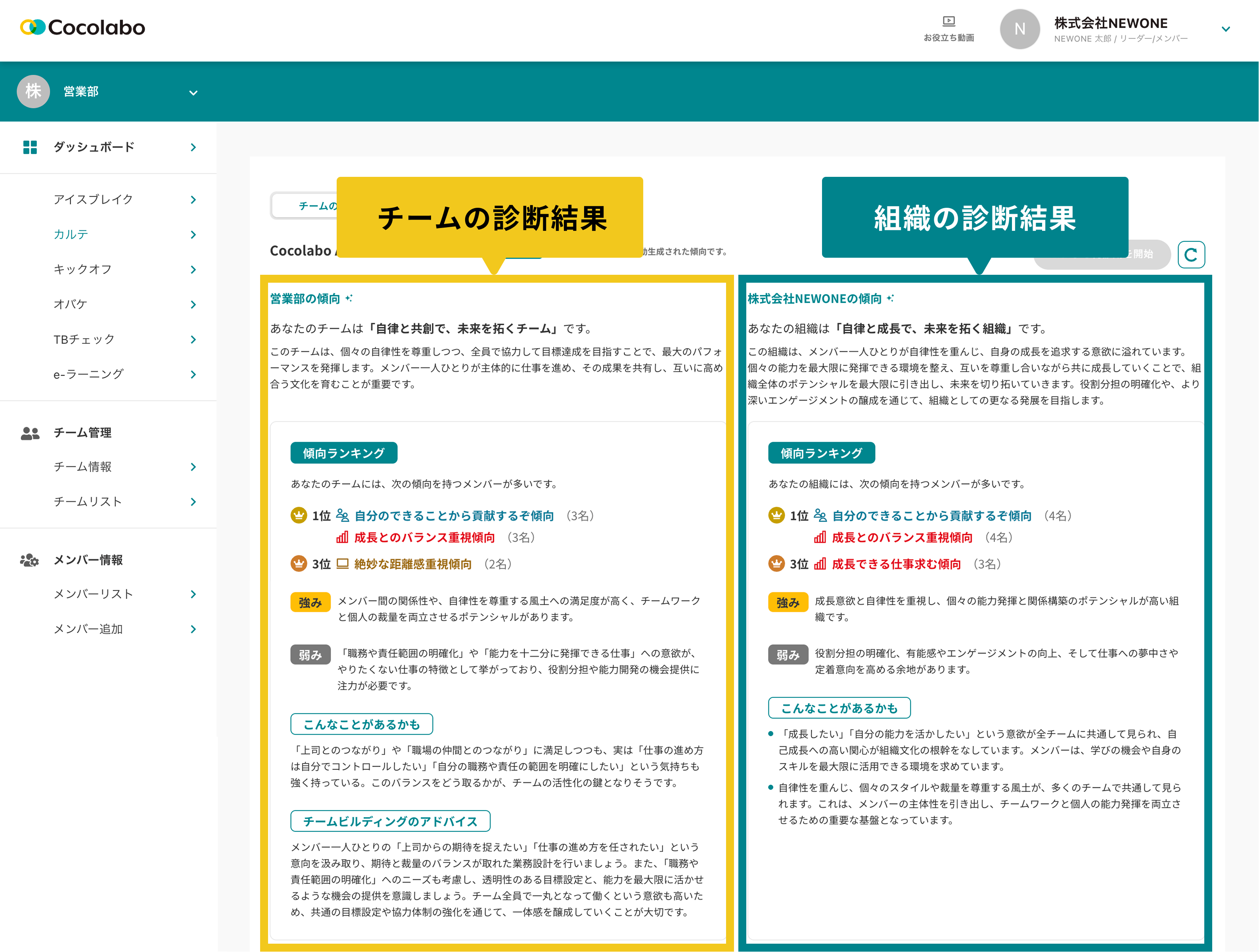1259x952 pixels.
Task: Click the team 3位 bronze crown icon
Action: coord(298,563)
